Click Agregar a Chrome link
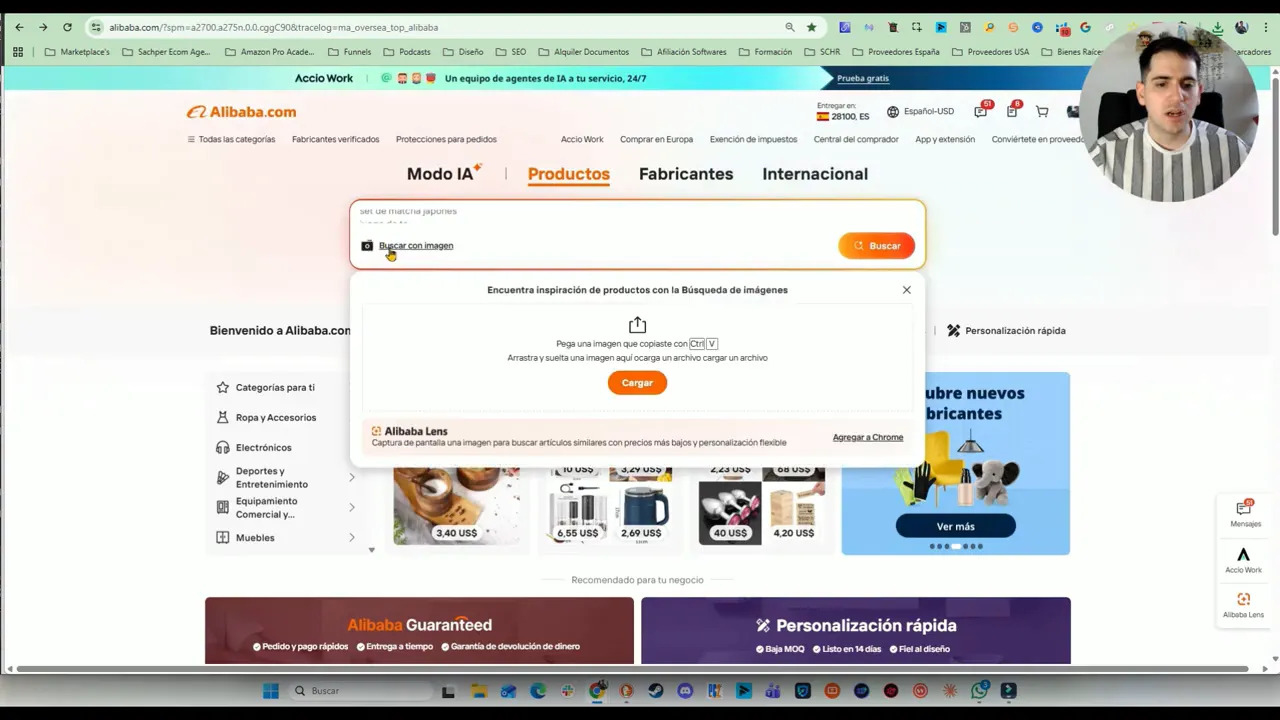This screenshot has height=720, width=1280. click(x=868, y=437)
